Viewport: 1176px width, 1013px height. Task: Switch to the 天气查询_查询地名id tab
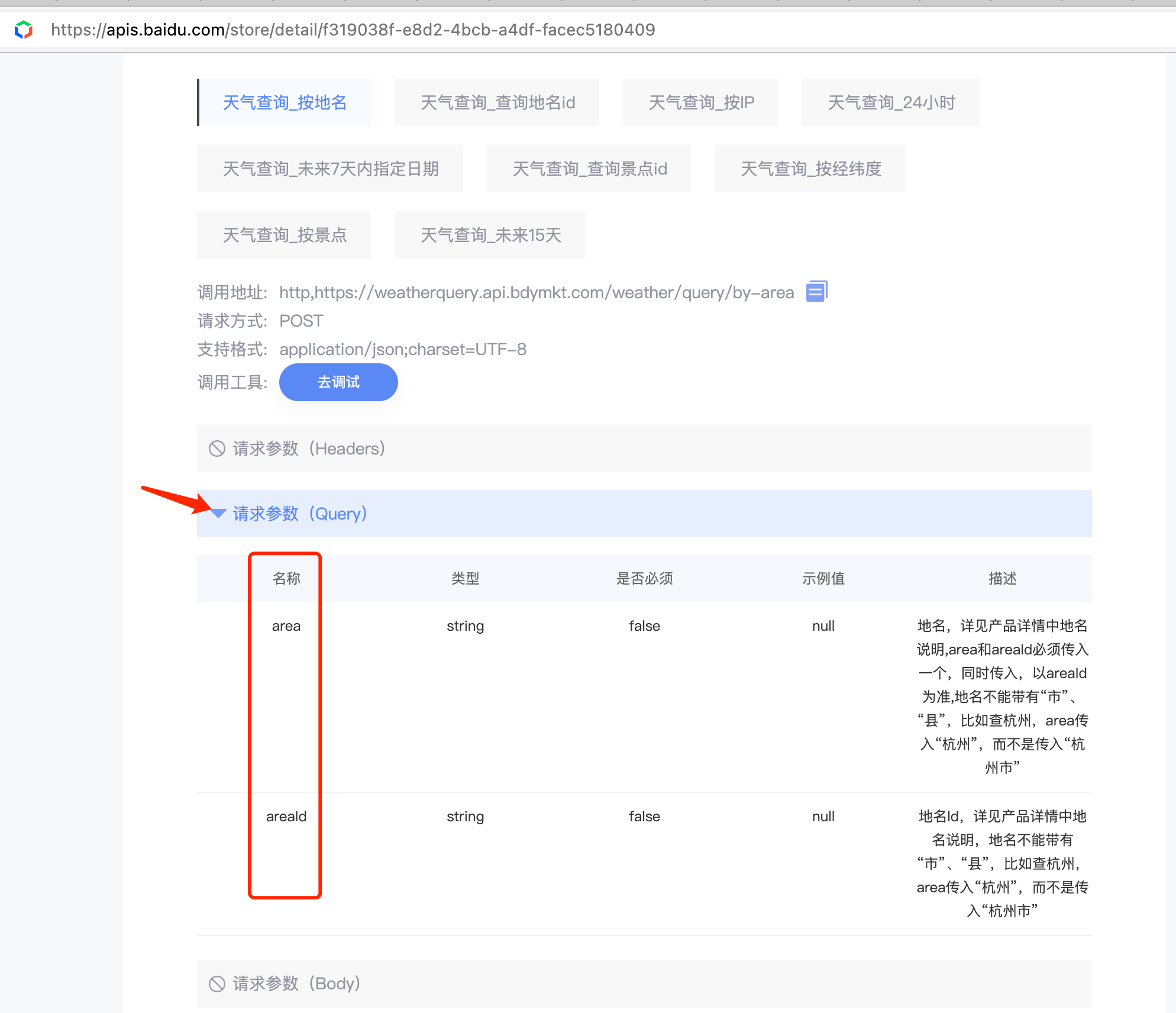pyautogui.click(x=497, y=102)
